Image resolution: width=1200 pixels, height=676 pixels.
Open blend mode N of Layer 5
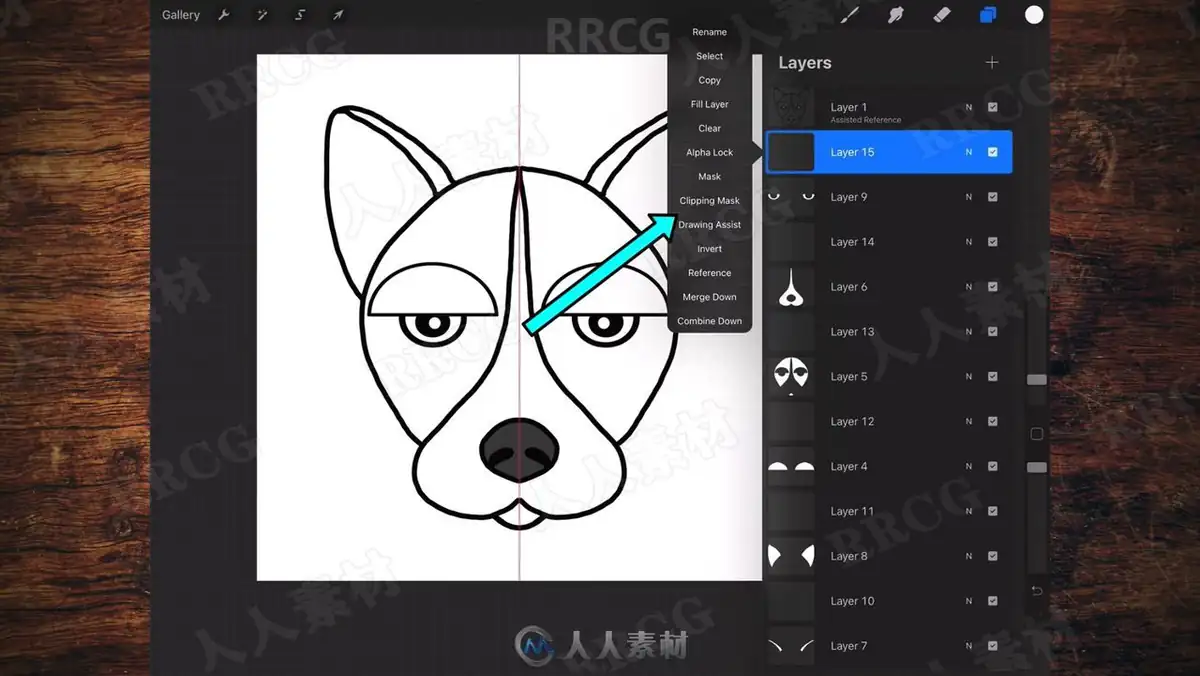[x=968, y=377]
